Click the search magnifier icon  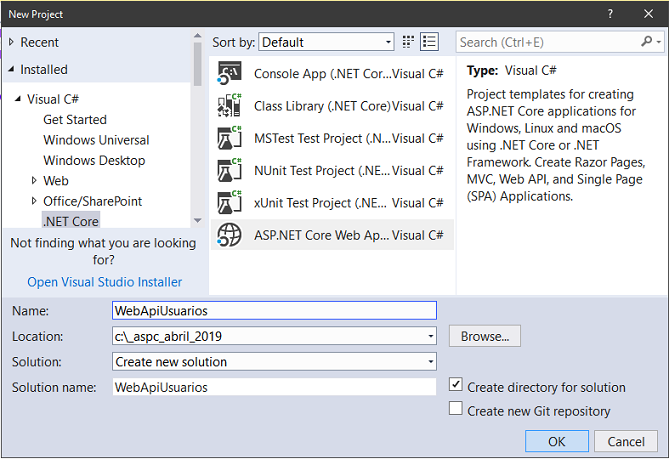(646, 41)
